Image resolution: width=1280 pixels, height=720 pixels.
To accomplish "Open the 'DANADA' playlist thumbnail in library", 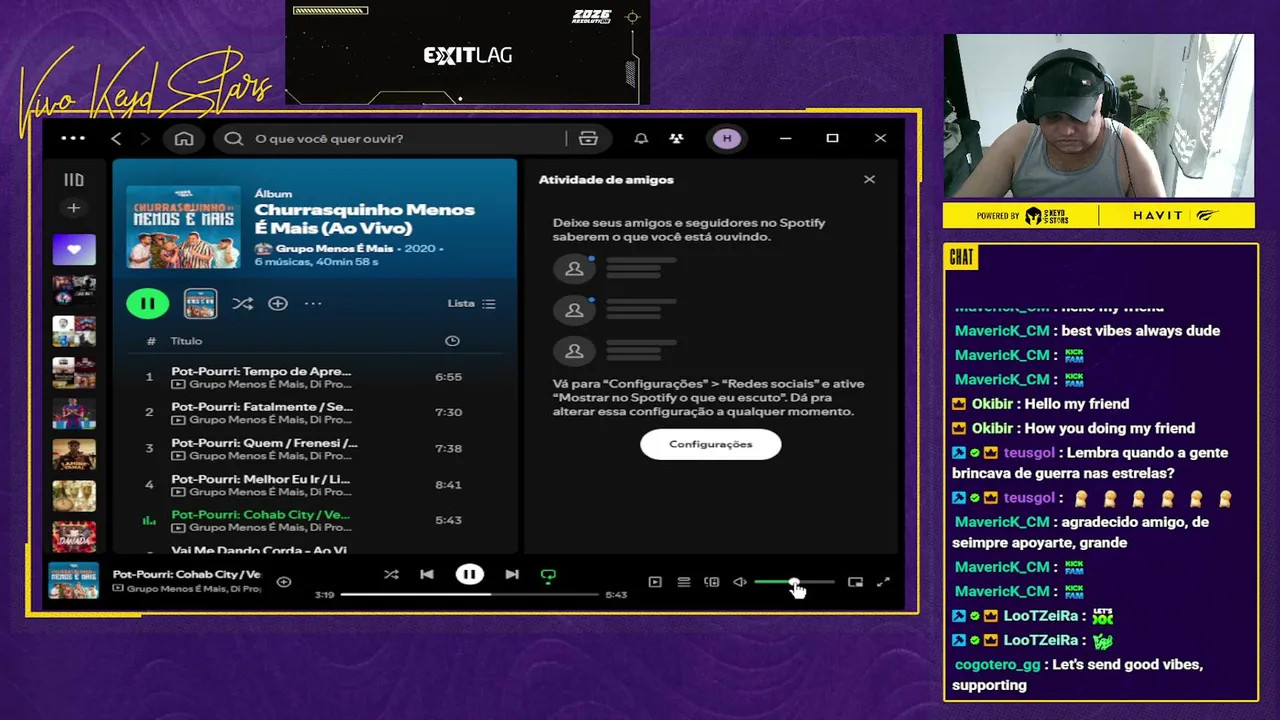I will (74, 537).
